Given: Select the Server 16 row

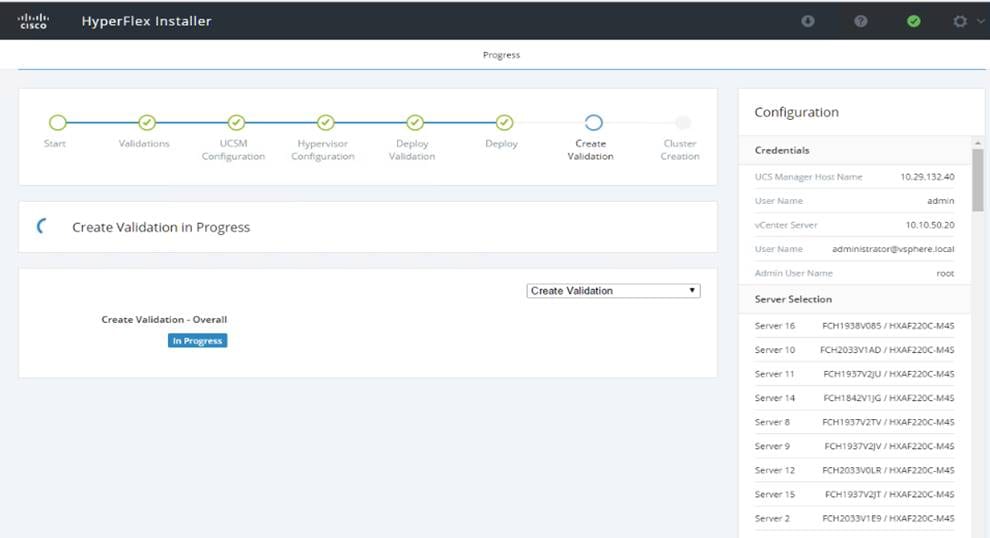Looking at the screenshot, I should tap(854, 326).
